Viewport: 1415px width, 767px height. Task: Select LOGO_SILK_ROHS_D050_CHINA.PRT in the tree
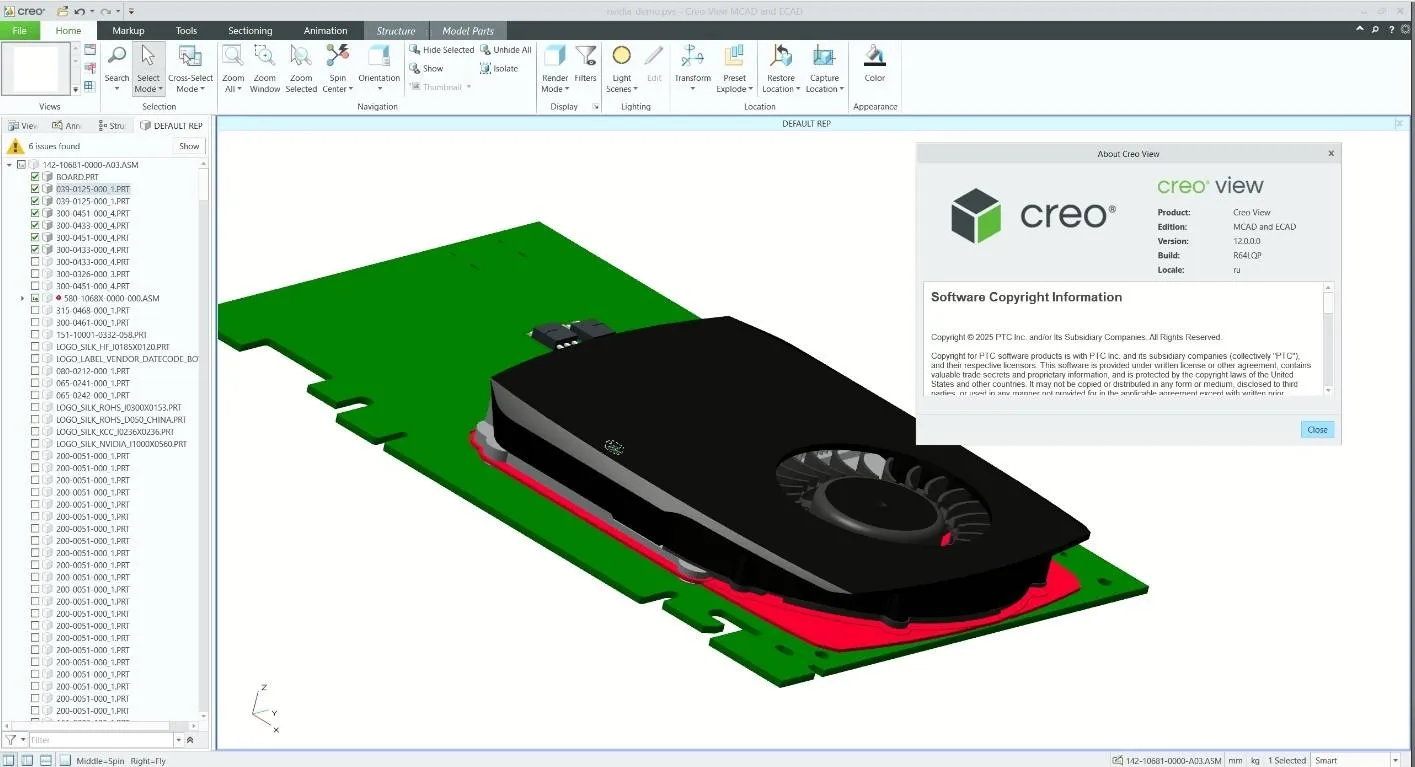(x=121, y=420)
